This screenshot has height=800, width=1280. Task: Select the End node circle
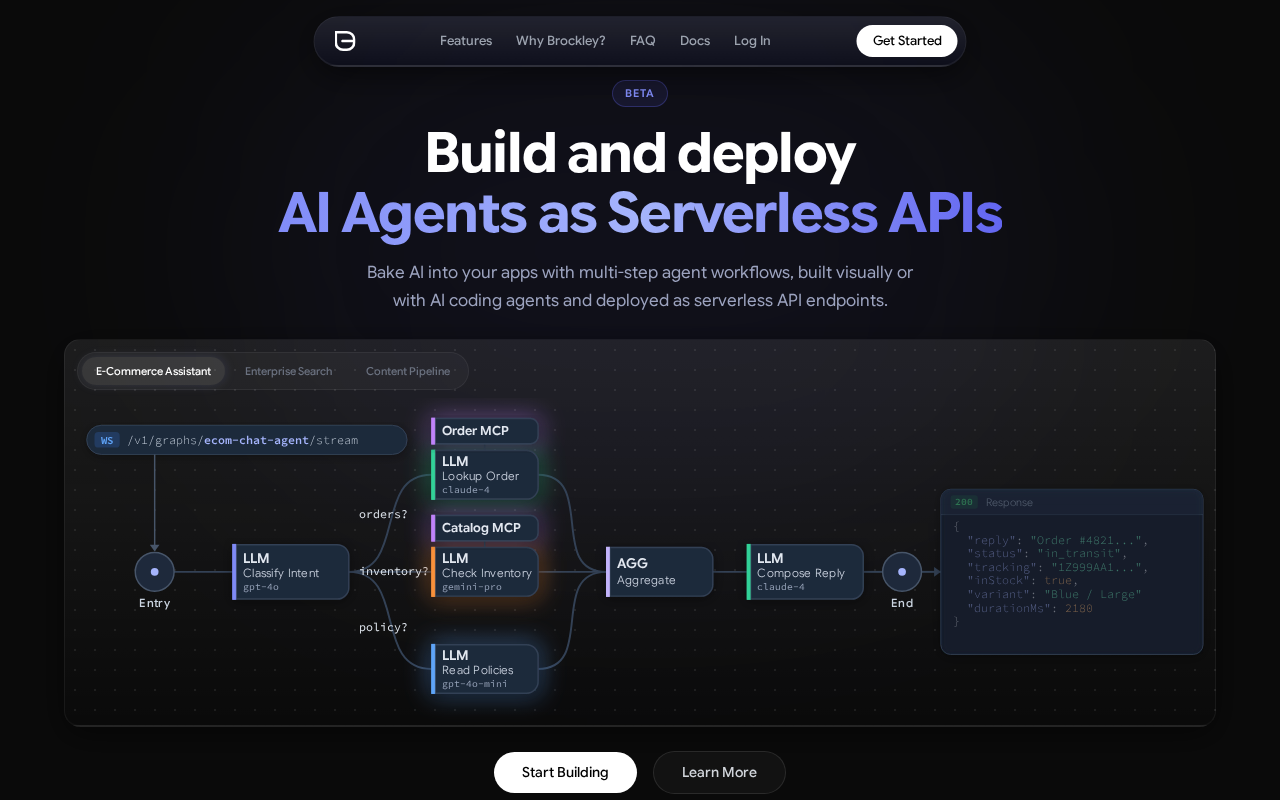[x=902, y=572]
